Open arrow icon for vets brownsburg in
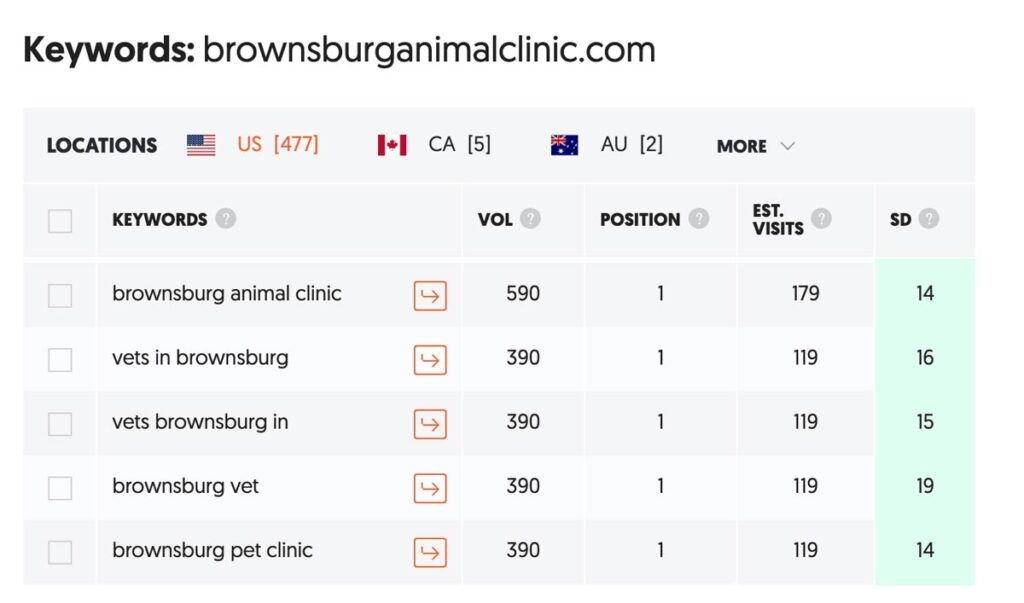1024x603 pixels. (x=430, y=424)
